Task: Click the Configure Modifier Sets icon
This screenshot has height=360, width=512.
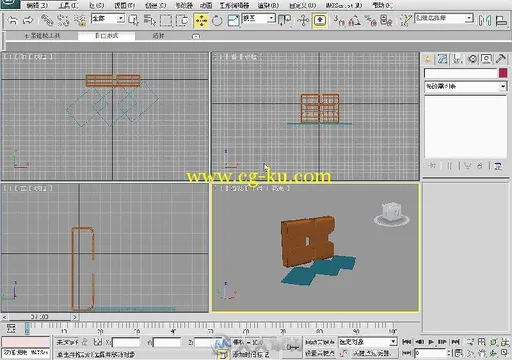Action: tap(498, 166)
